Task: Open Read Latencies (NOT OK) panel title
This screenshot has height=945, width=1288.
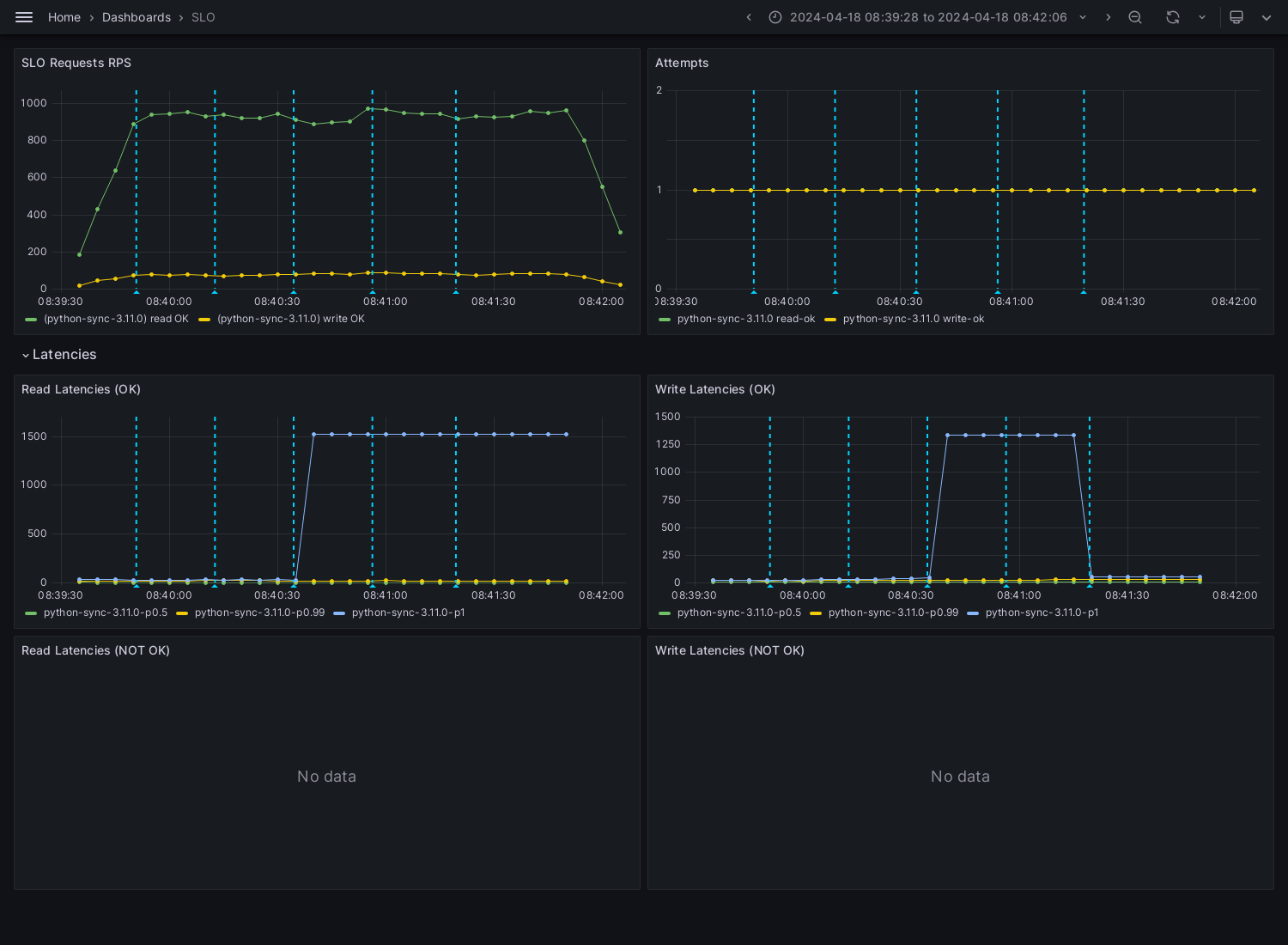Action: pos(95,650)
